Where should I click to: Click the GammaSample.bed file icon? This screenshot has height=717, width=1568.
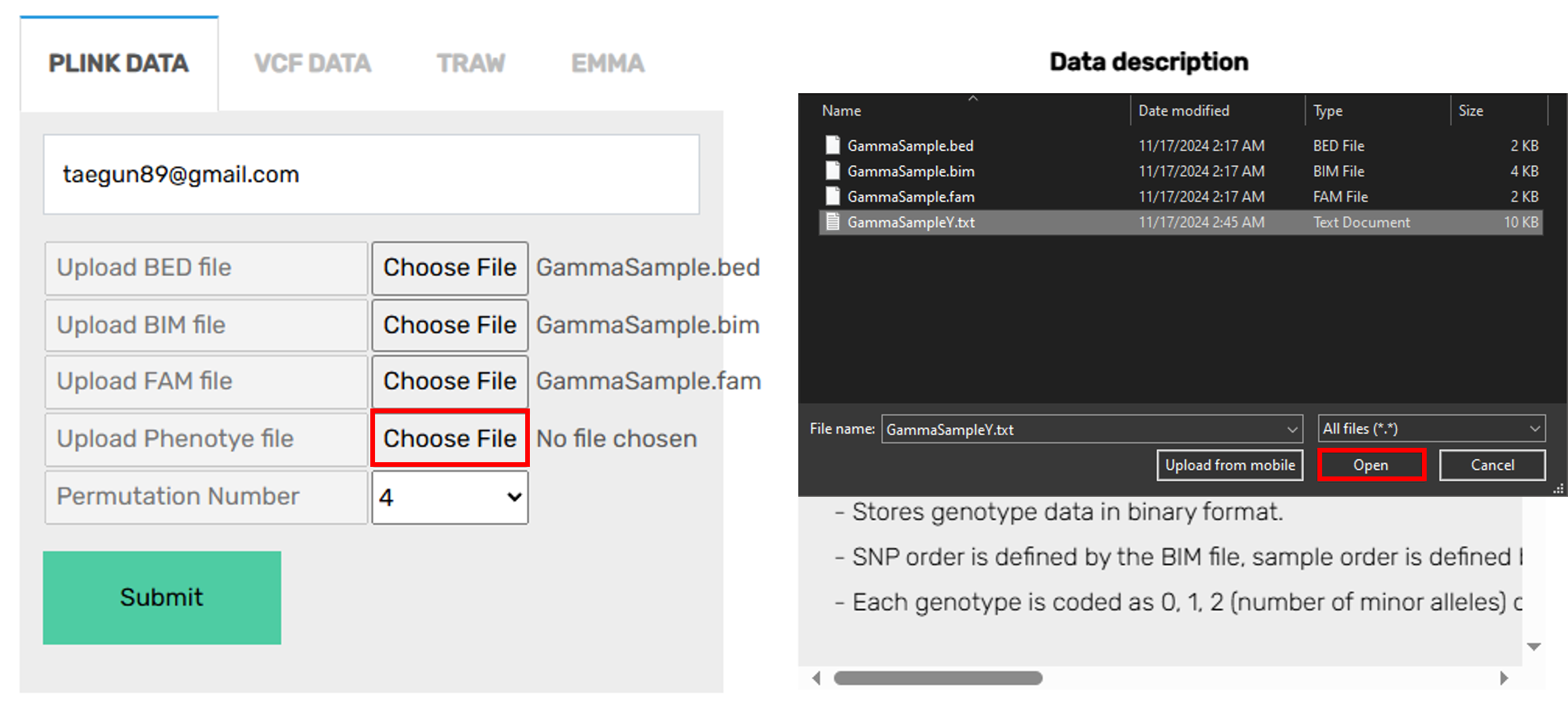pos(832,145)
